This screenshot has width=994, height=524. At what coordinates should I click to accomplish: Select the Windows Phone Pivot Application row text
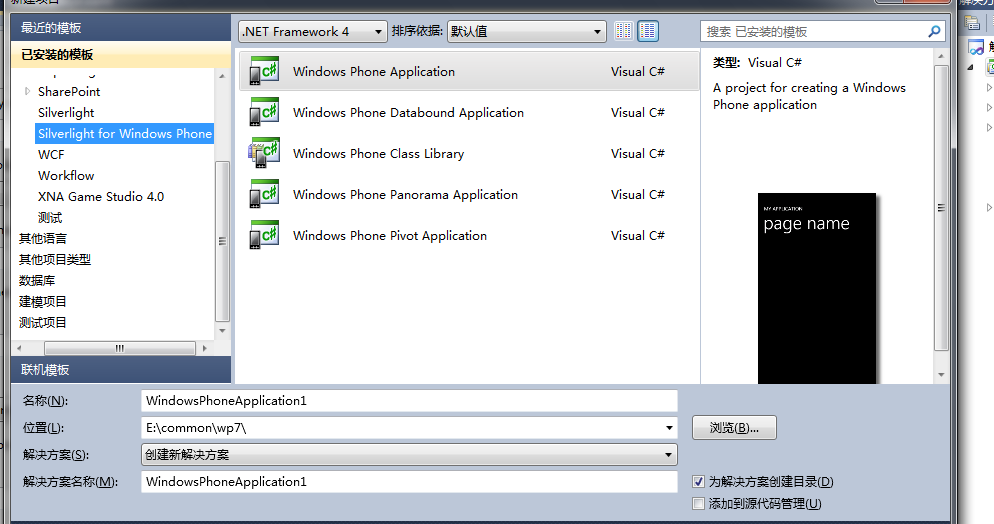(x=390, y=236)
